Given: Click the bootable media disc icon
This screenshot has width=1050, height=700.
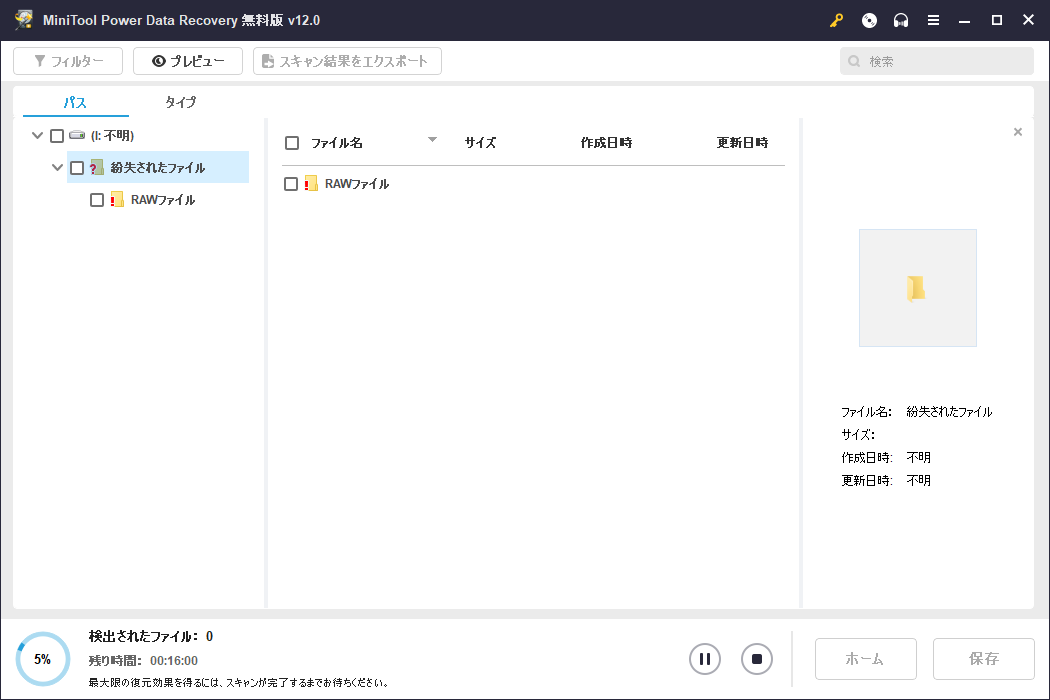Looking at the screenshot, I should coord(869,20).
